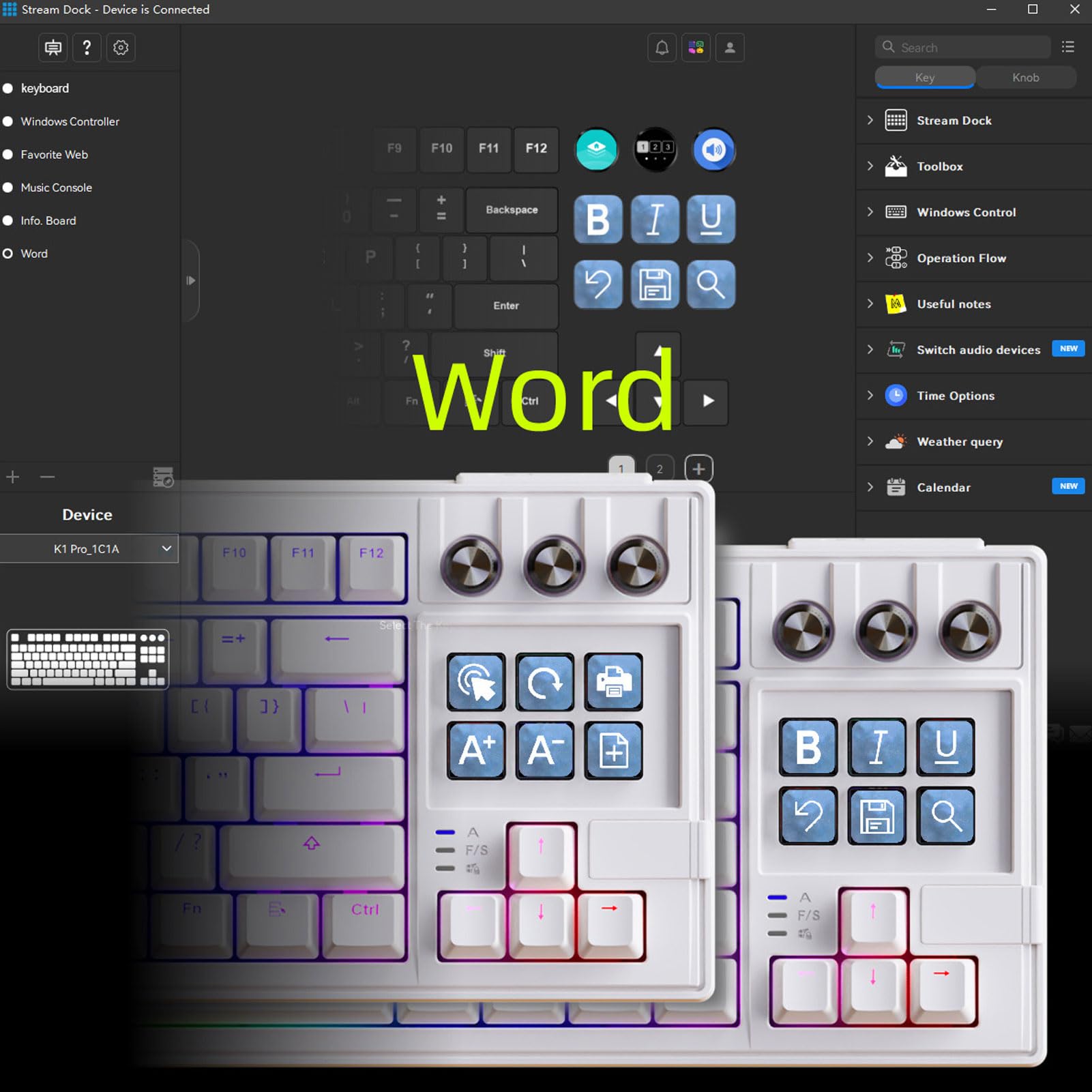The width and height of the screenshot is (1092, 1092).
Task: Select the Word scene radio button
Action: tap(8, 254)
